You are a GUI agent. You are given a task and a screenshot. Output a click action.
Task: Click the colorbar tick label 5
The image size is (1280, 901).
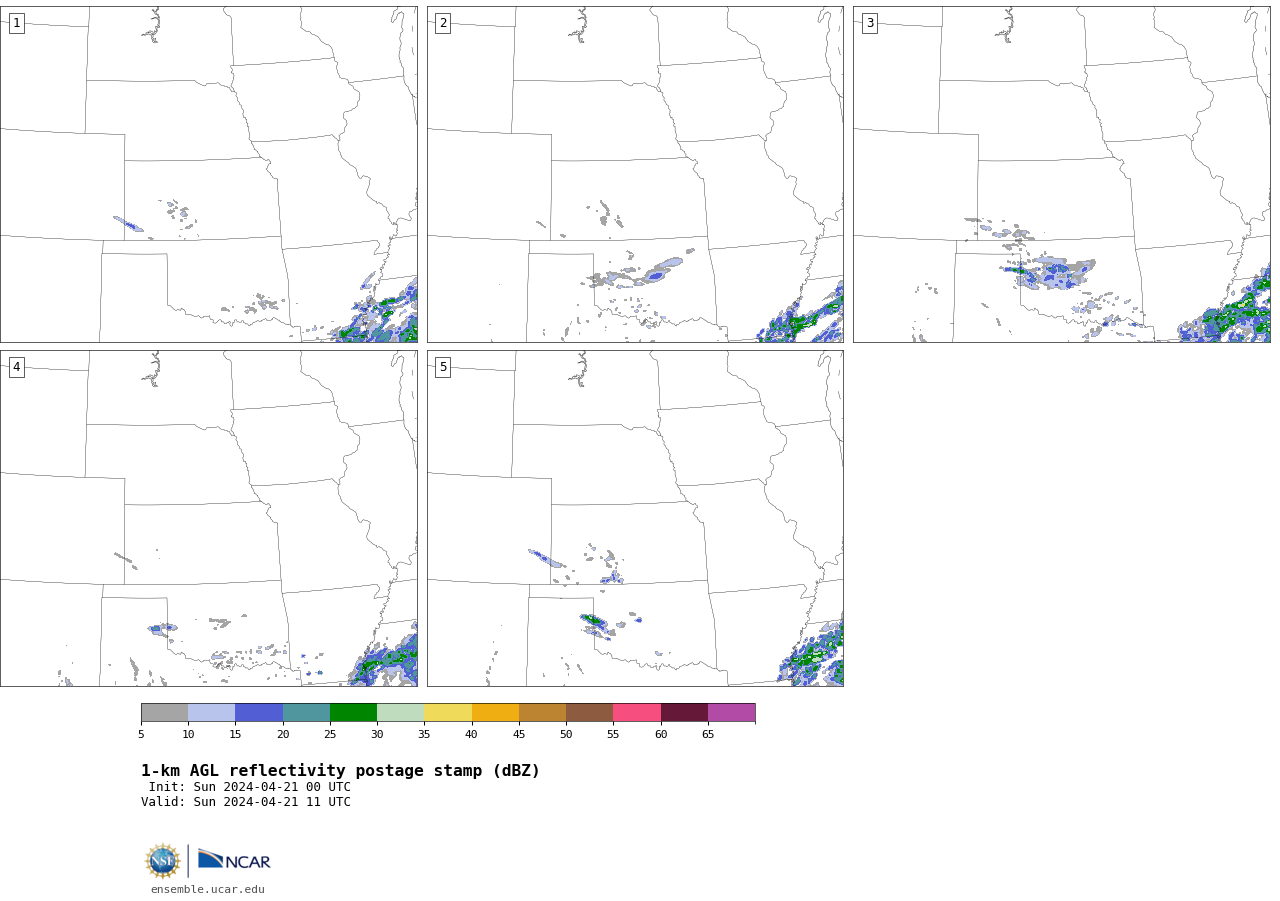(141, 735)
